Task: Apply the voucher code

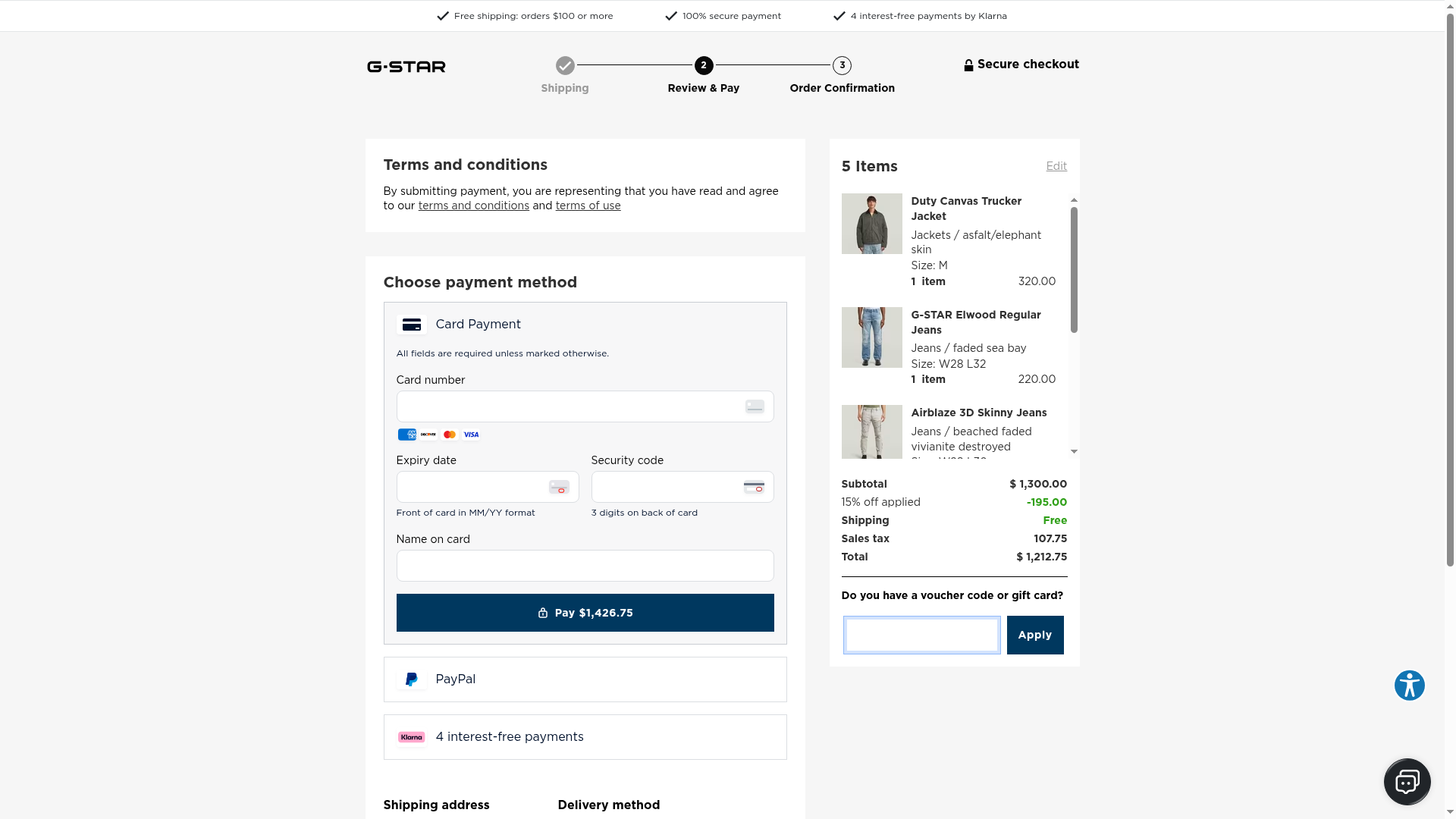Action: 1034,635
